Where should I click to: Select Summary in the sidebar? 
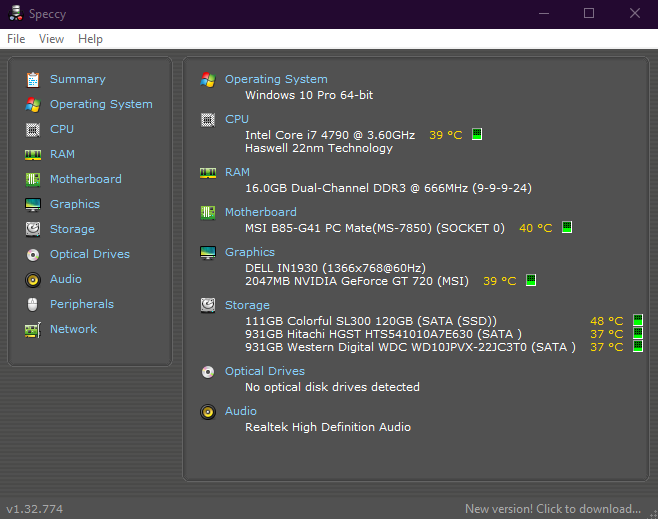coord(78,79)
